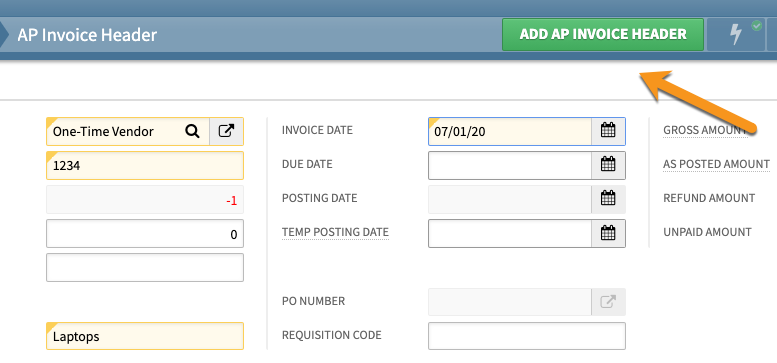Focus the Invoice Date field with 07/01/20

(x=510, y=131)
